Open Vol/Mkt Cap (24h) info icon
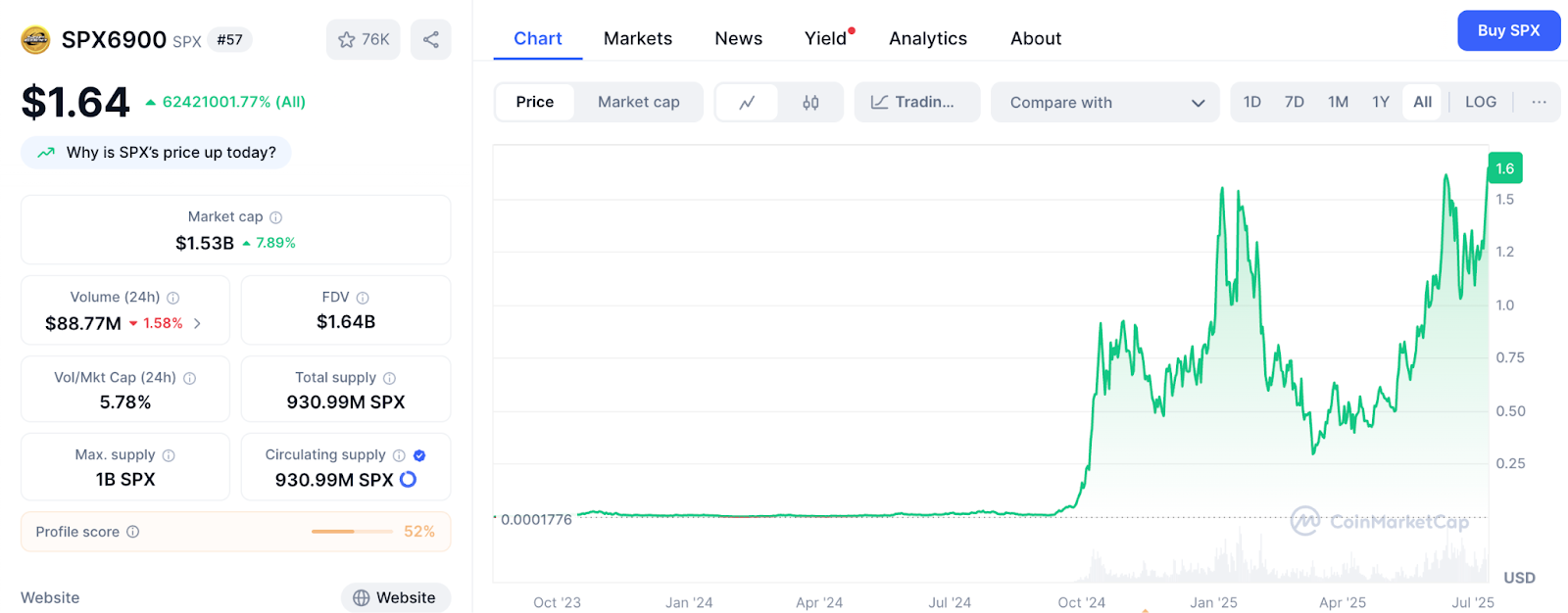Screen dimensions: 1568x613 pos(189,378)
